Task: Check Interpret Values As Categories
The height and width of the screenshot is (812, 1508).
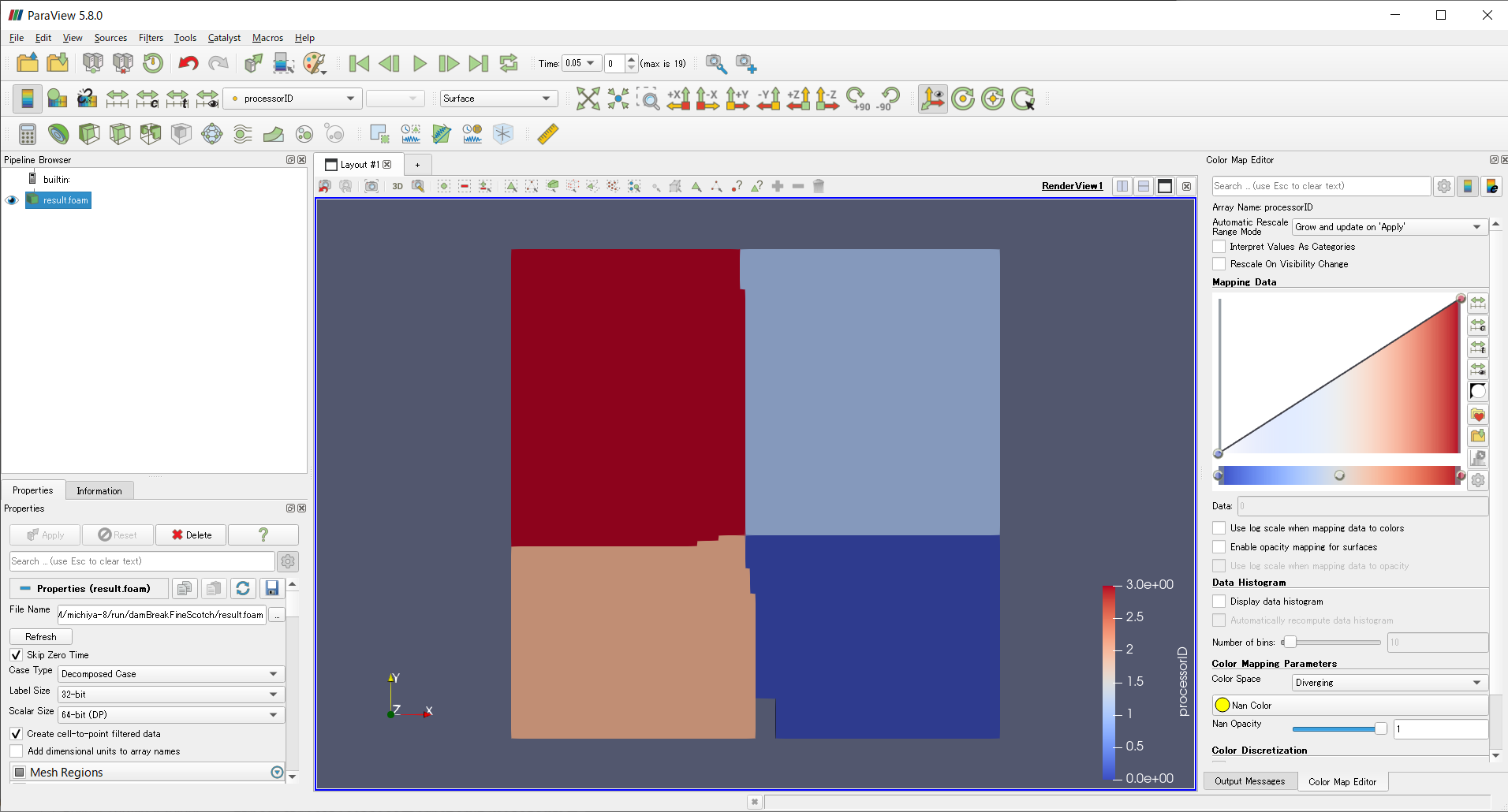Action: (x=1219, y=247)
